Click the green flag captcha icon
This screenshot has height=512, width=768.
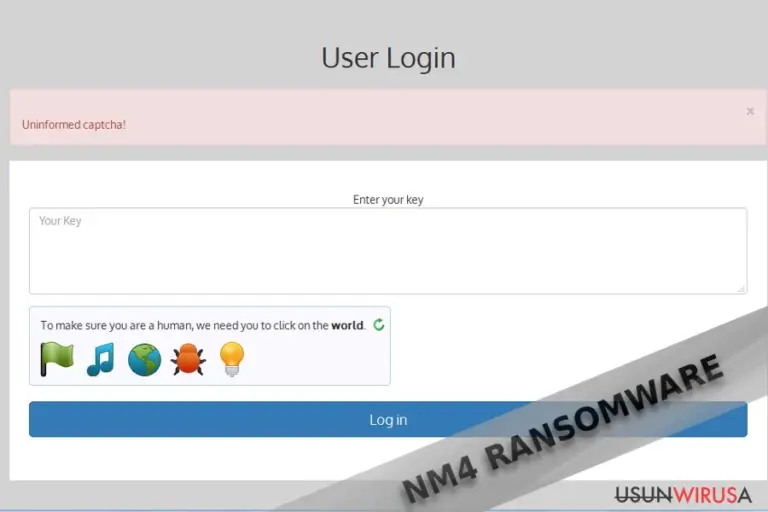[57, 359]
